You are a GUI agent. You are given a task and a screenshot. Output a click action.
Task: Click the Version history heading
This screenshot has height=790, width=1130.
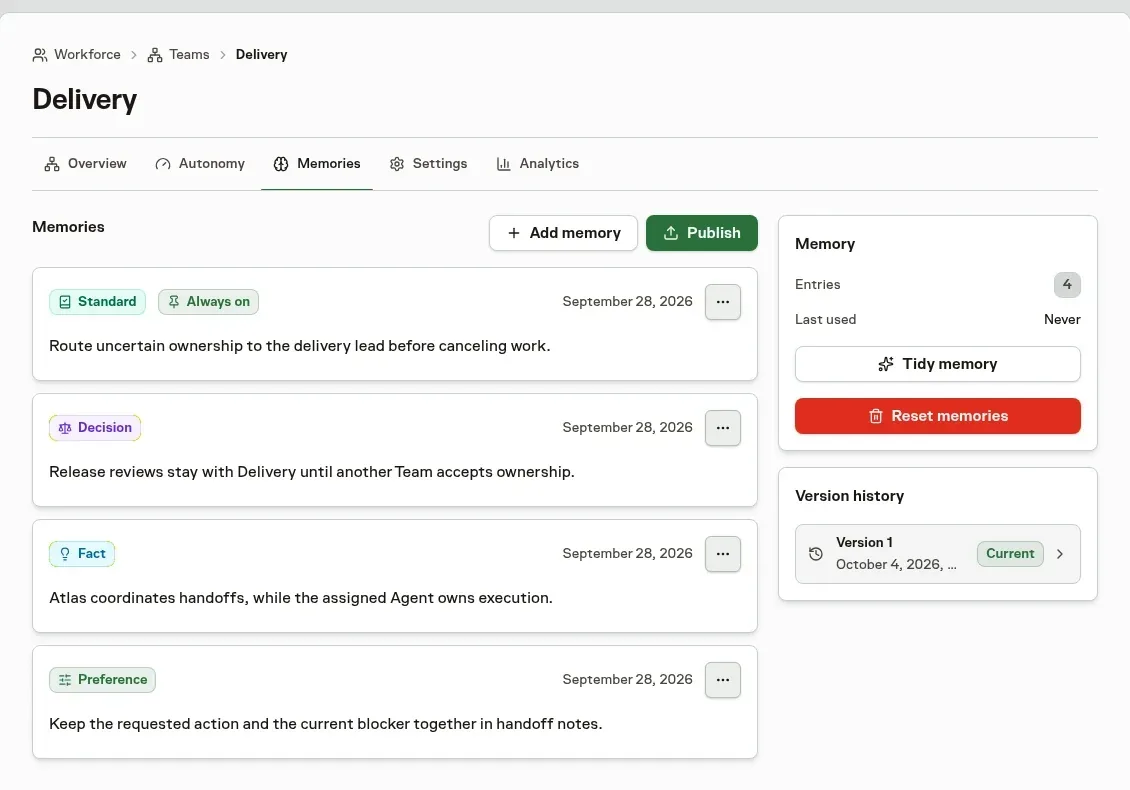[x=849, y=496]
